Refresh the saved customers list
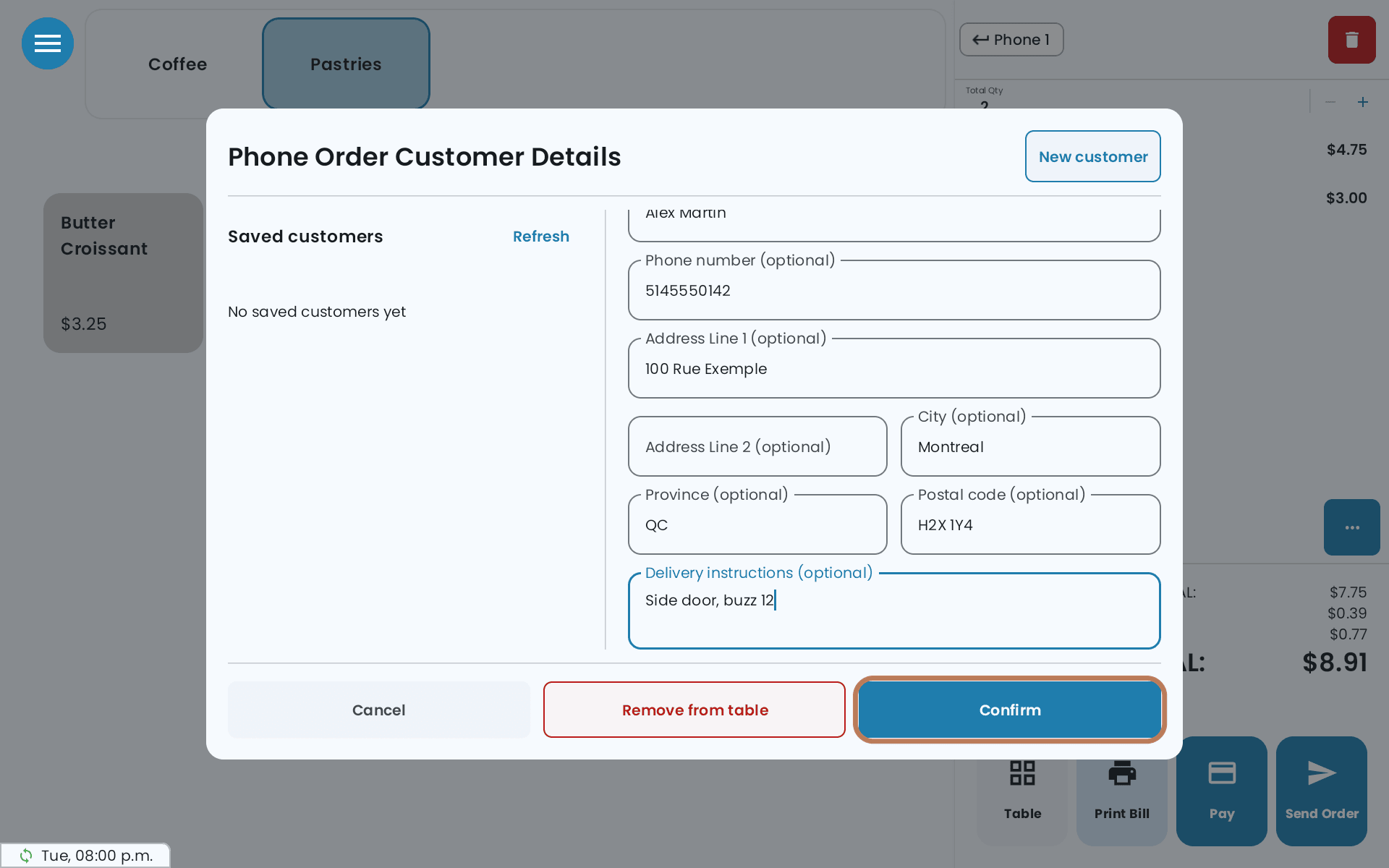1389x868 pixels. coord(541,237)
